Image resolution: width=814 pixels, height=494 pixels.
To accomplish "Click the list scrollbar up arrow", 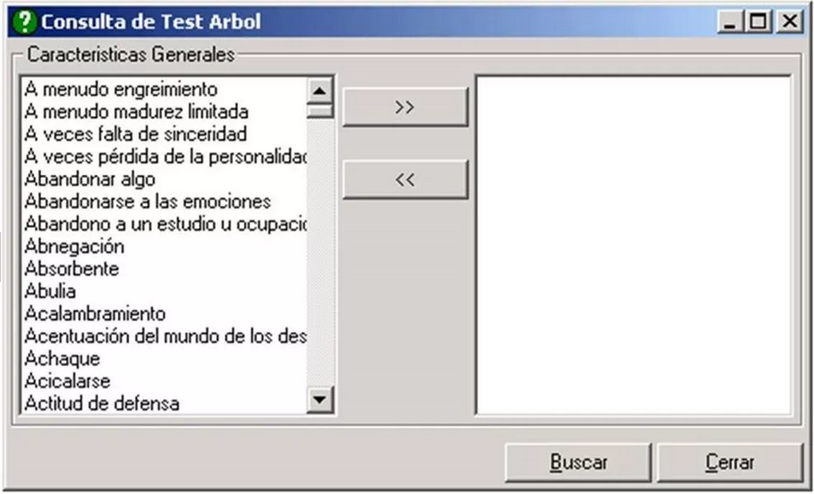I will click(319, 91).
